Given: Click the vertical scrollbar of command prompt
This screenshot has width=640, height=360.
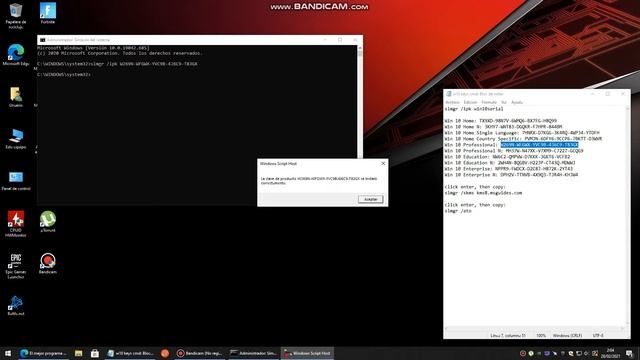Looking at the screenshot, I should coord(360,102).
